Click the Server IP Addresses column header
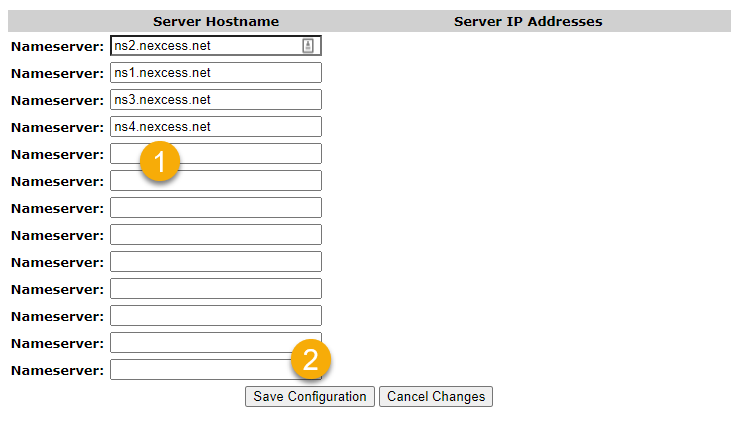The height and width of the screenshot is (421, 738). 528,21
